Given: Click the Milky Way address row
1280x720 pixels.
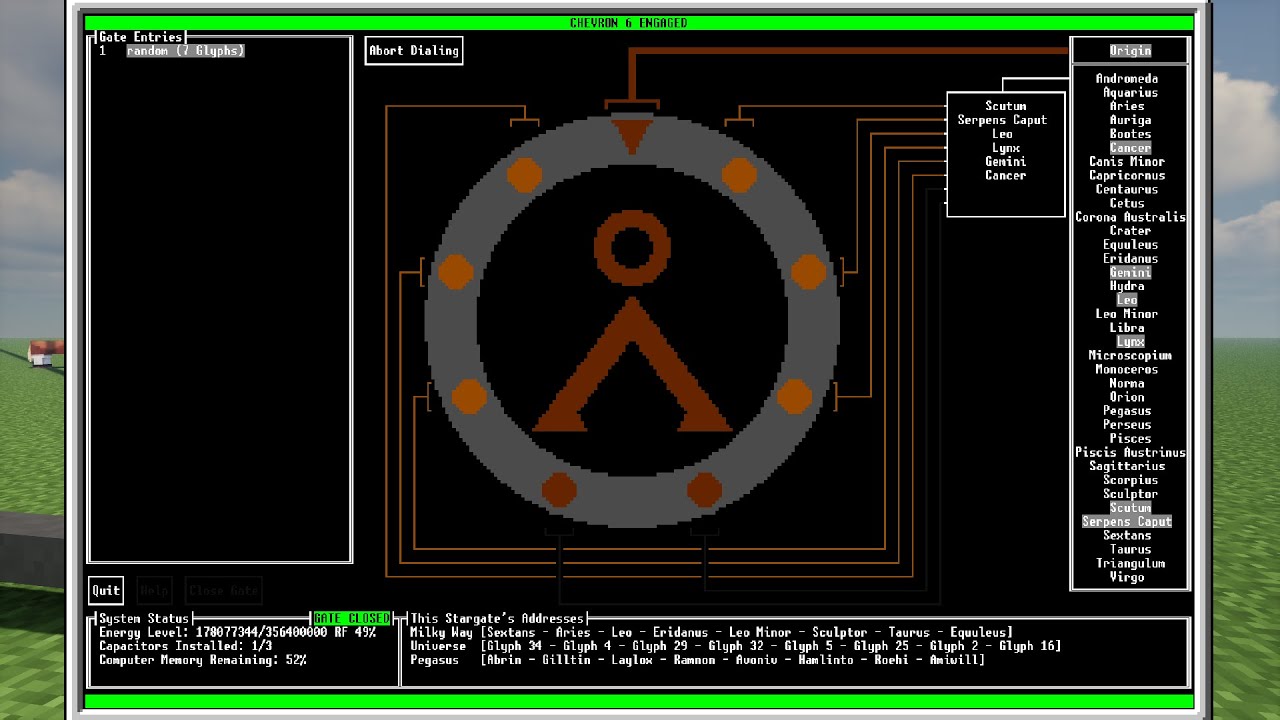Looking at the screenshot, I should 711,633.
